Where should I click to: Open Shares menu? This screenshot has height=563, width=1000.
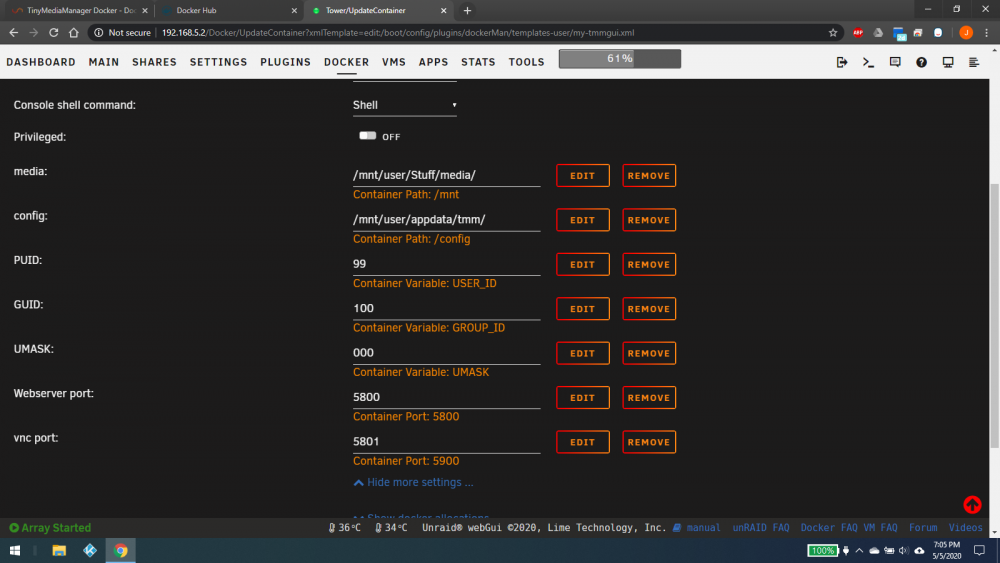(154, 62)
